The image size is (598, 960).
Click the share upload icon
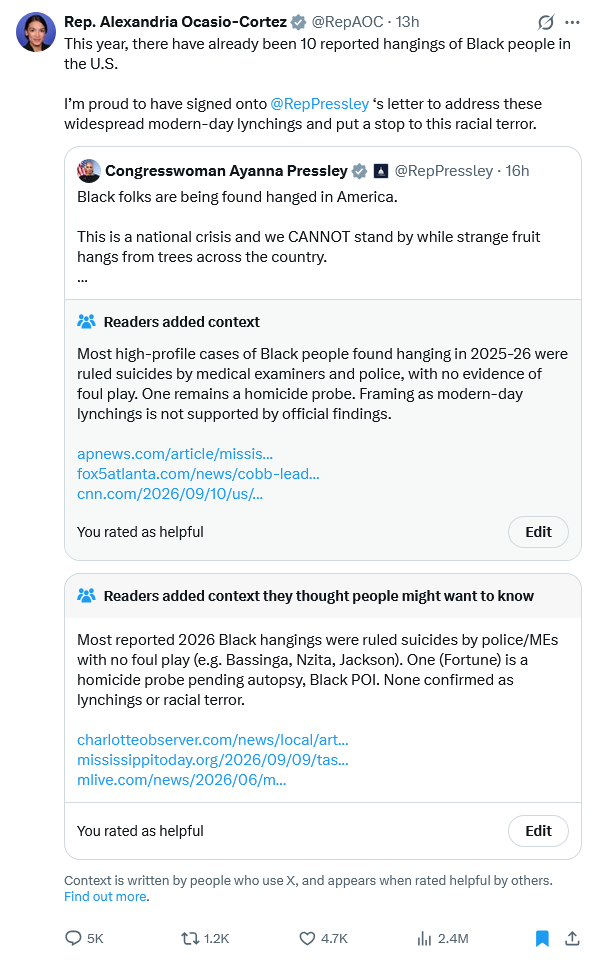572,938
